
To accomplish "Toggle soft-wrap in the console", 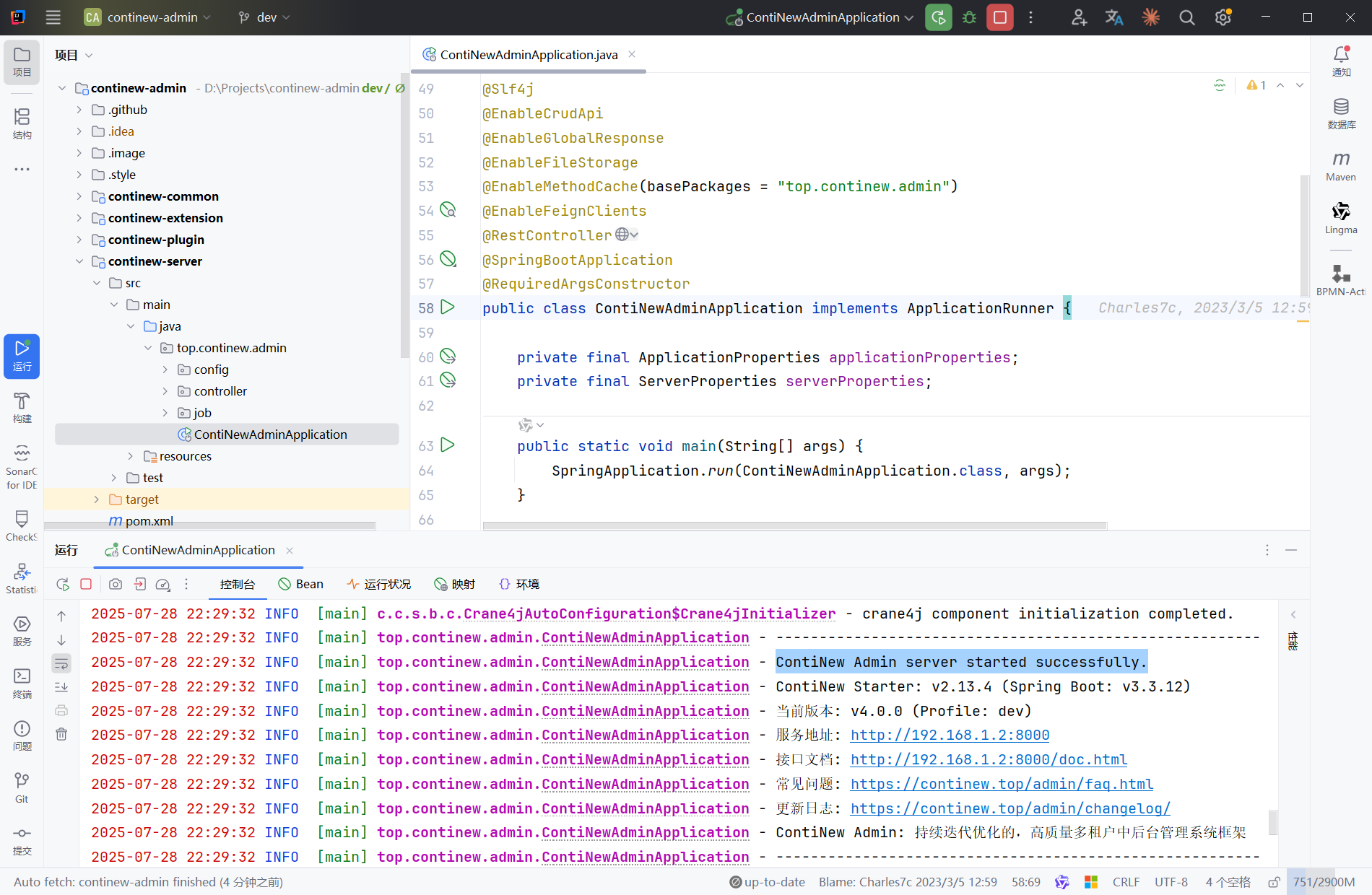I will coord(61,663).
